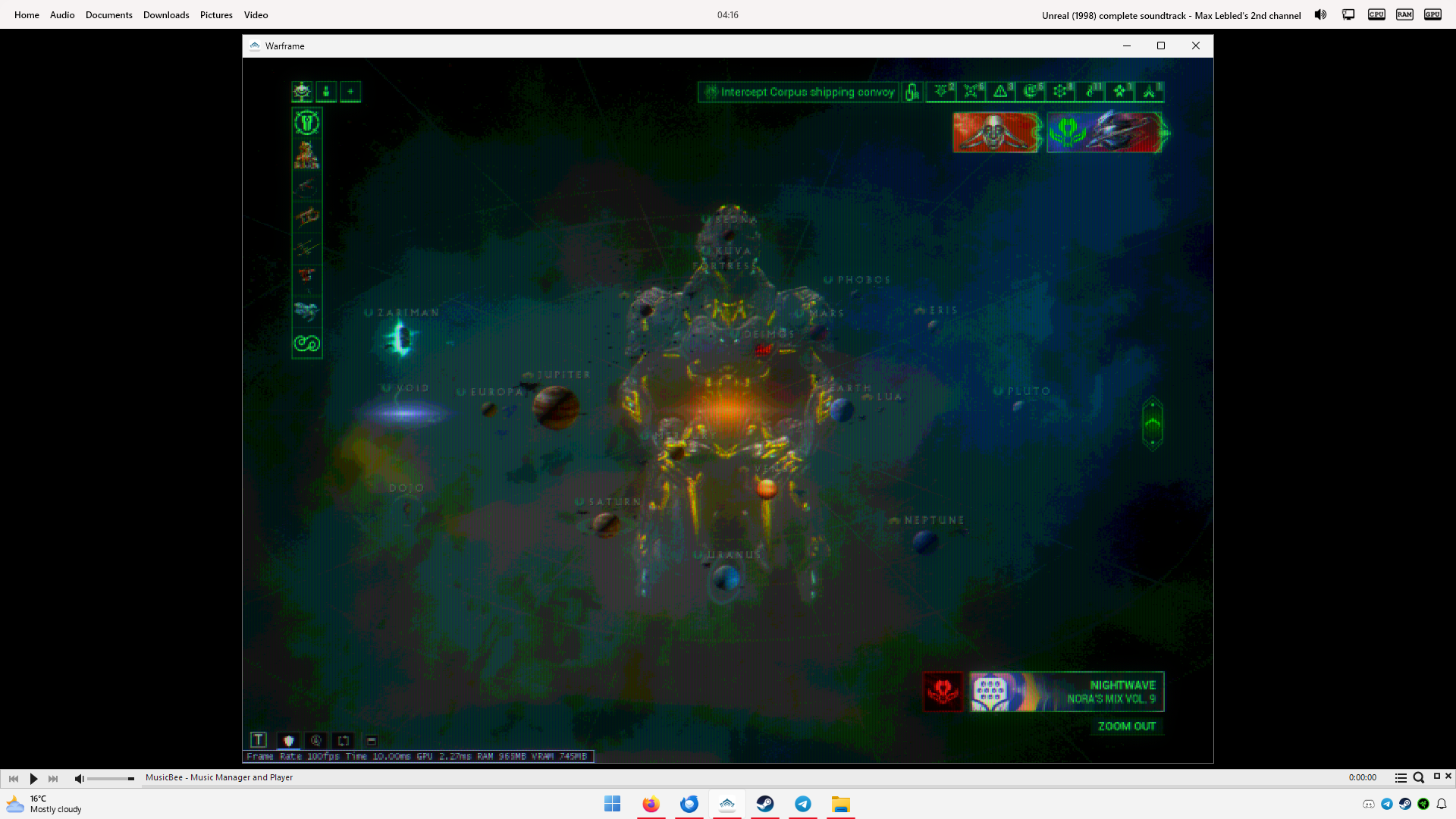Image resolution: width=1456 pixels, height=819 pixels.
Task: Adjust the MusicBee volume slider
Action: pos(111,779)
